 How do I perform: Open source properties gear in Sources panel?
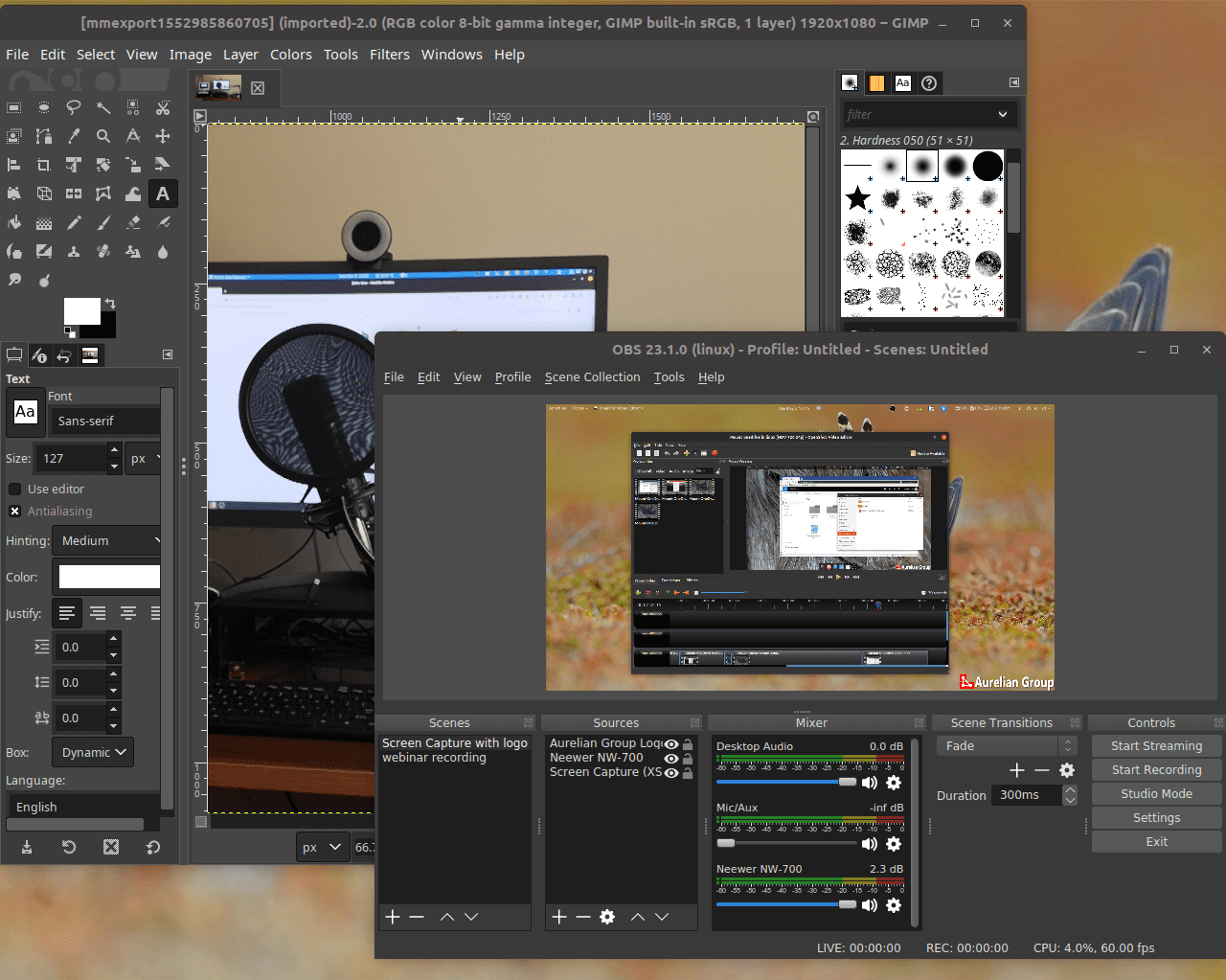click(x=607, y=917)
